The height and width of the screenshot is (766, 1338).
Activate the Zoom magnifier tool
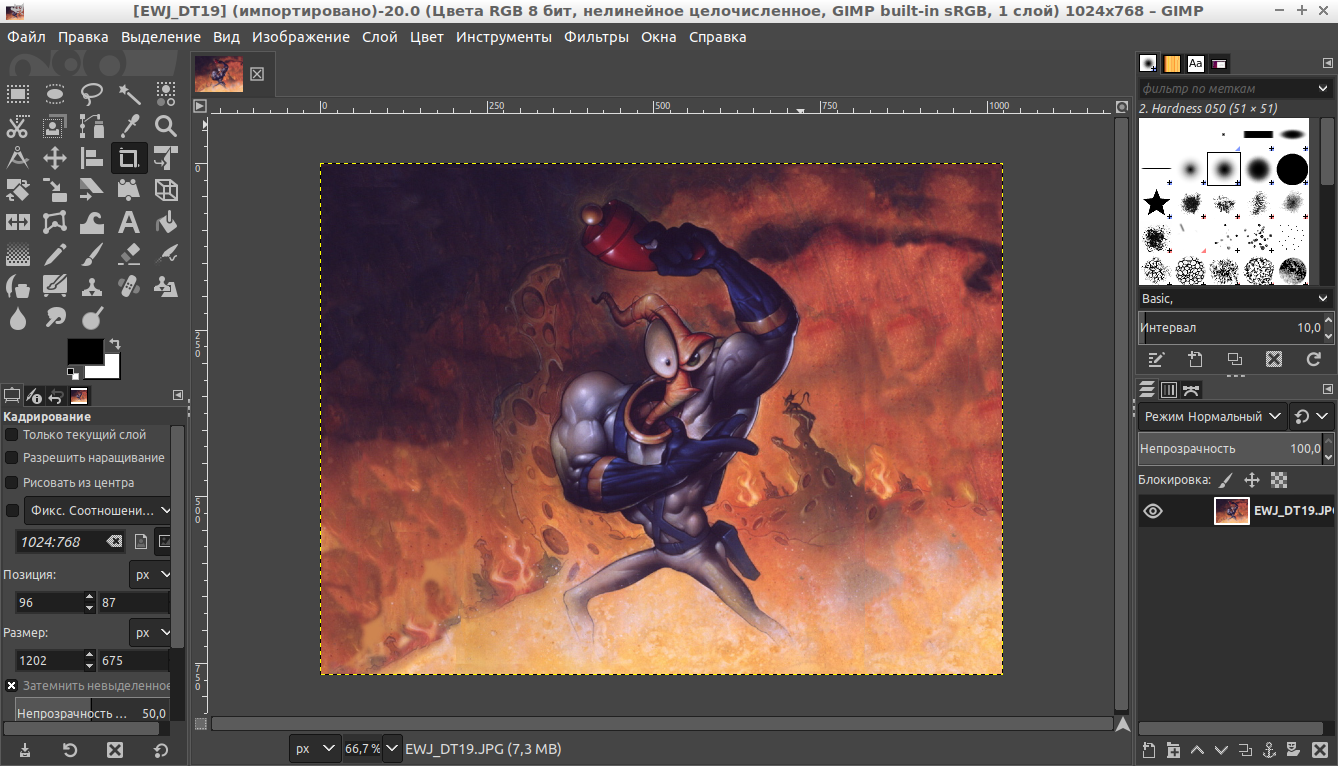point(166,126)
